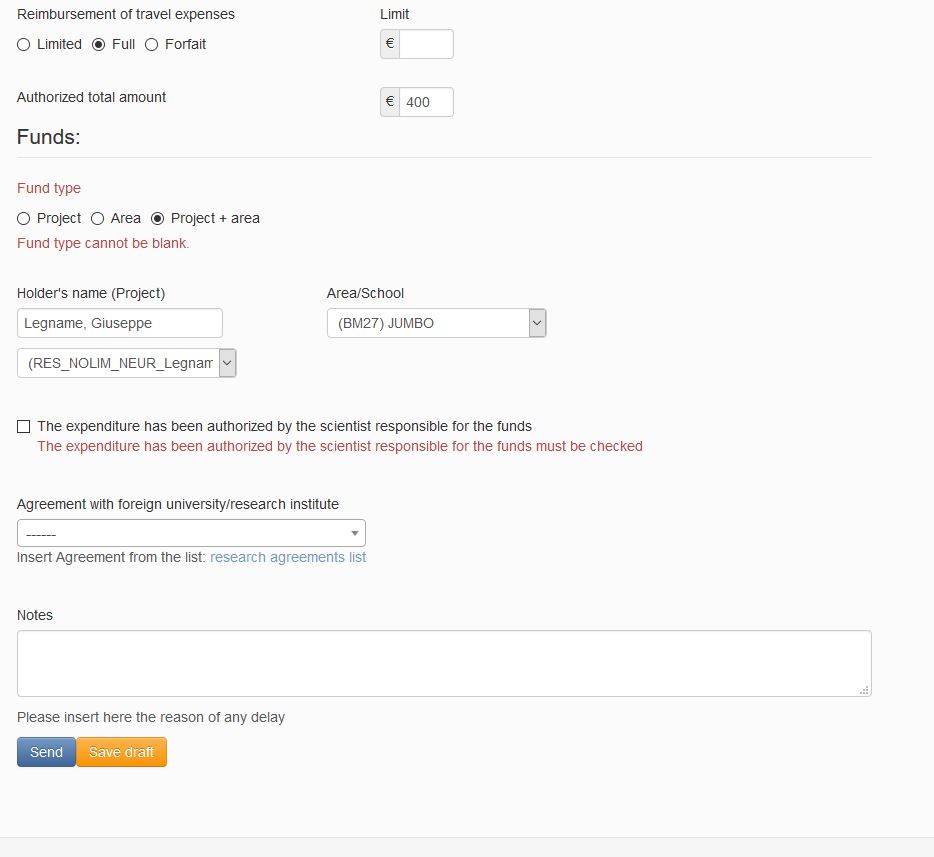
Task: Check the expenditure authorized by scientist box
Action: (x=24, y=426)
